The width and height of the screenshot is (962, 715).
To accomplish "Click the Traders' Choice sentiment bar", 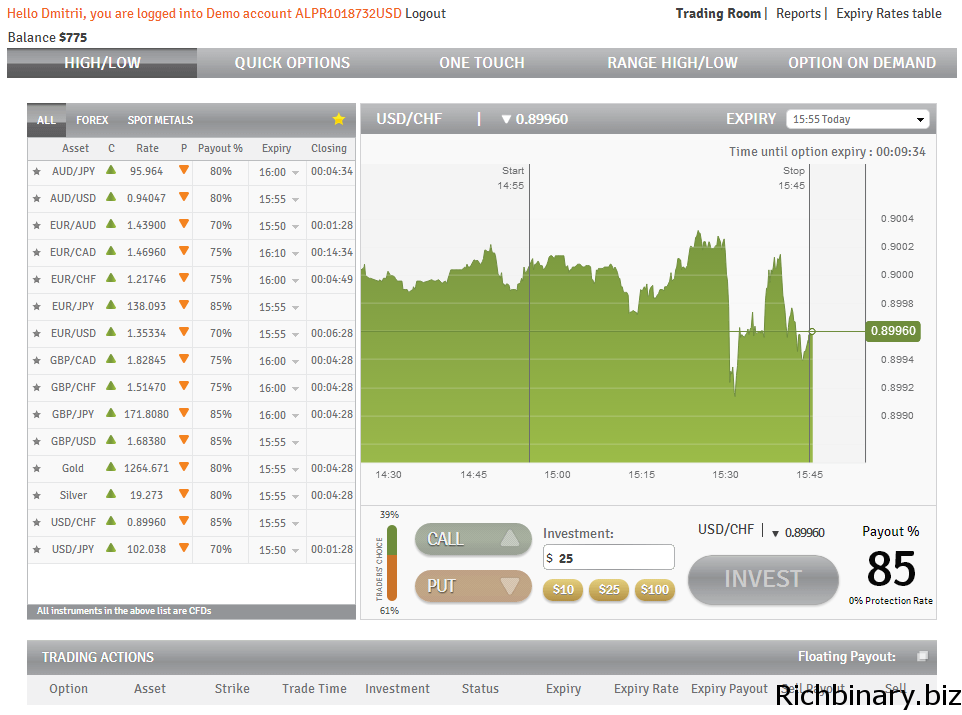I will point(392,563).
